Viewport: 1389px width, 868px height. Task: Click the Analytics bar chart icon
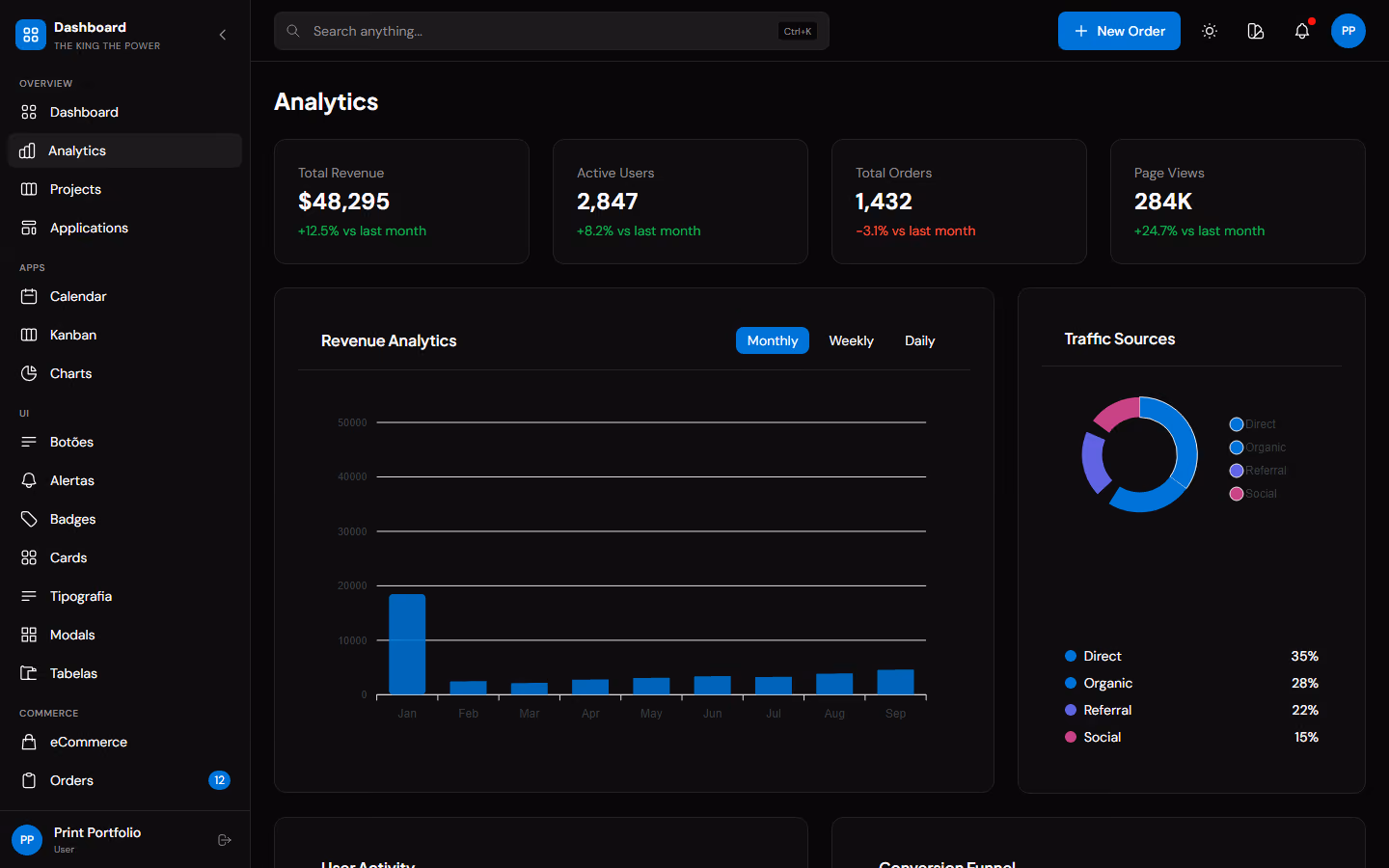click(x=28, y=150)
